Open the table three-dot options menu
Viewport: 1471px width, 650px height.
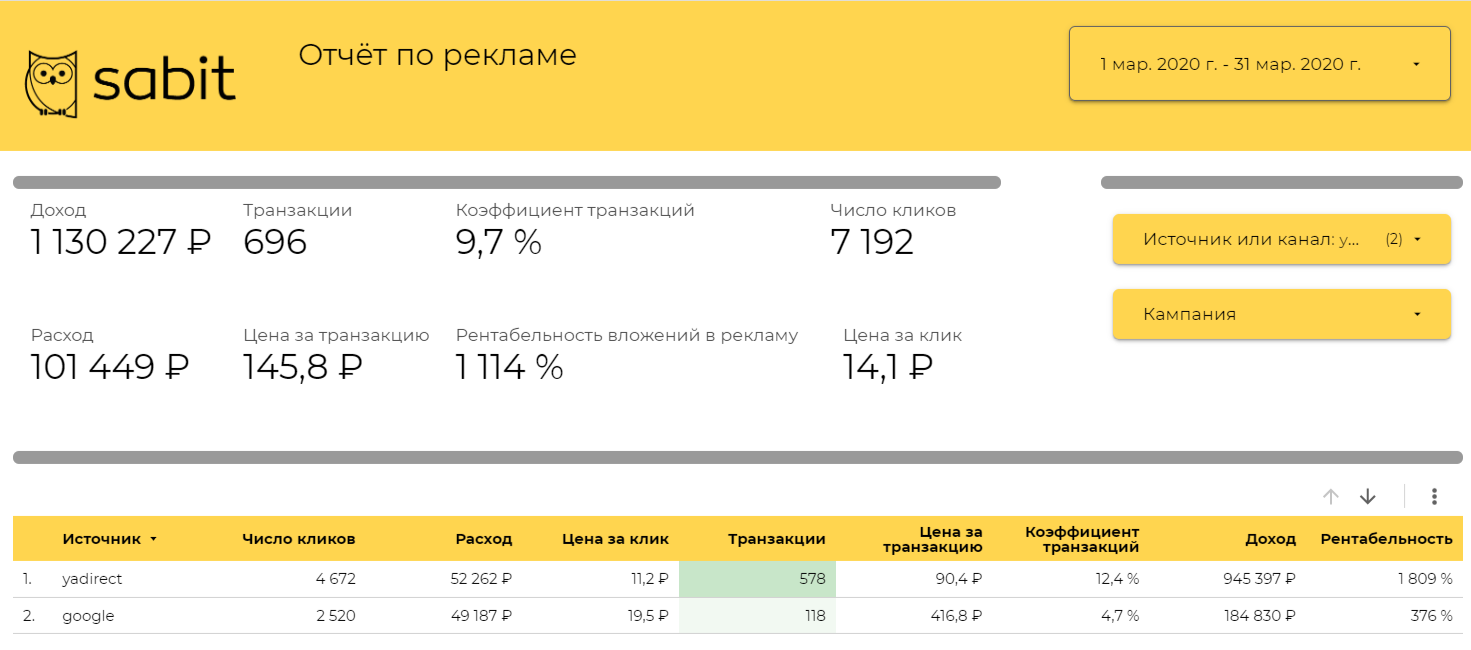point(1434,496)
